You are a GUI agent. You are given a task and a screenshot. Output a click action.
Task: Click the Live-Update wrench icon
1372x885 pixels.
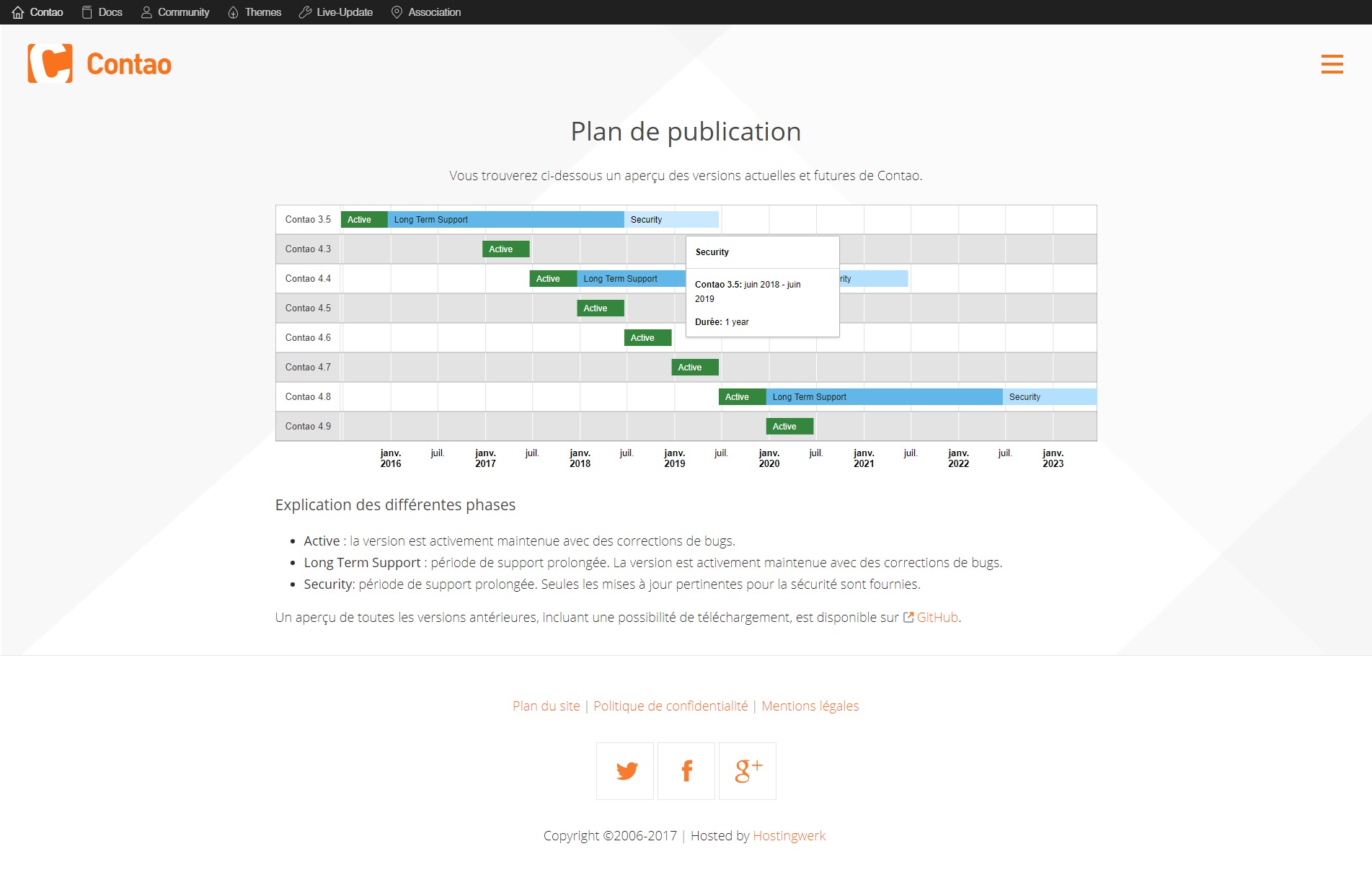(x=305, y=12)
